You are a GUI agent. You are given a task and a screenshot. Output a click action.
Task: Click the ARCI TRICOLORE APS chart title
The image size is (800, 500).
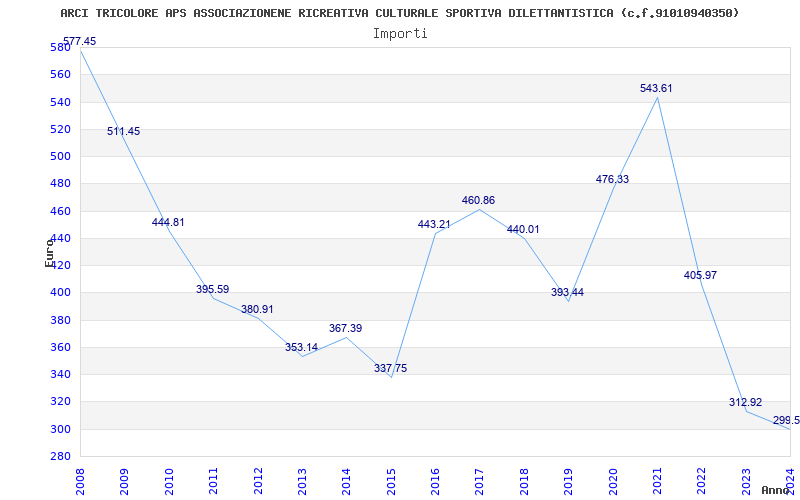click(x=399, y=13)
